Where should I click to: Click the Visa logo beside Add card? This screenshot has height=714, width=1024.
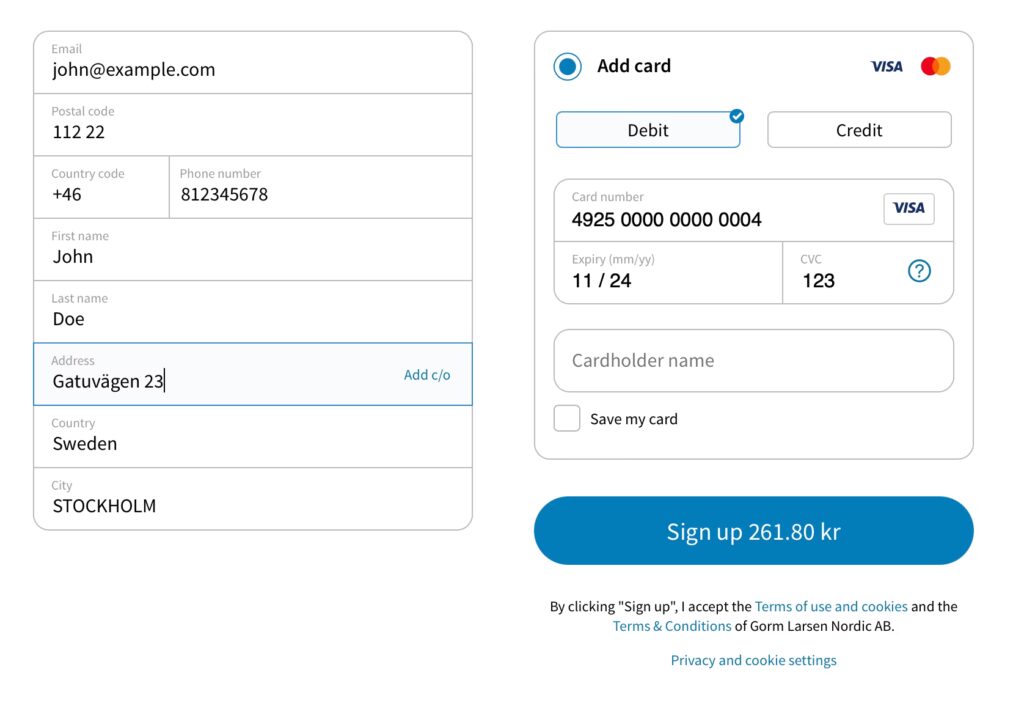pyautogui.click(x=886, y=67)
